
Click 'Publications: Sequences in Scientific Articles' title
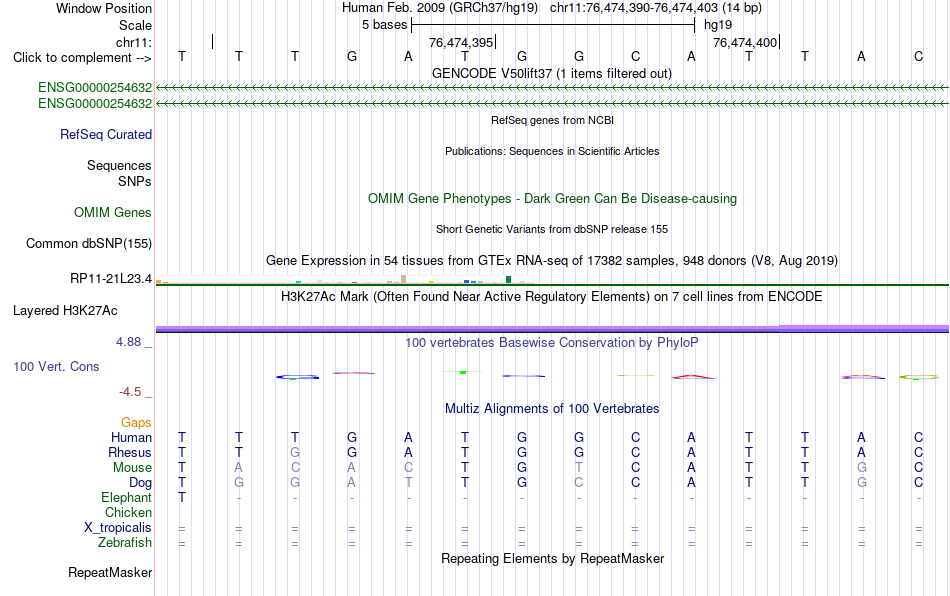(x=552, y=151)
